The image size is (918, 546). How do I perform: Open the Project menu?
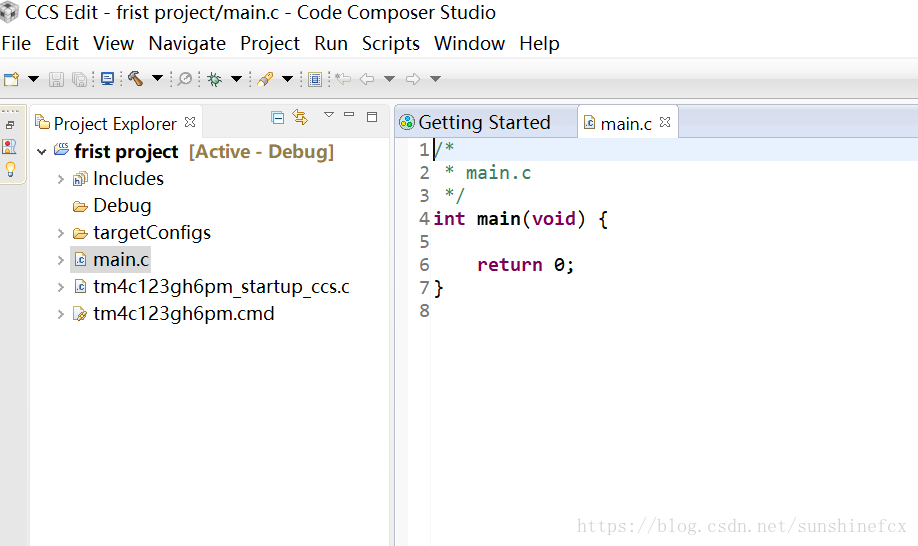click(269, 43)
